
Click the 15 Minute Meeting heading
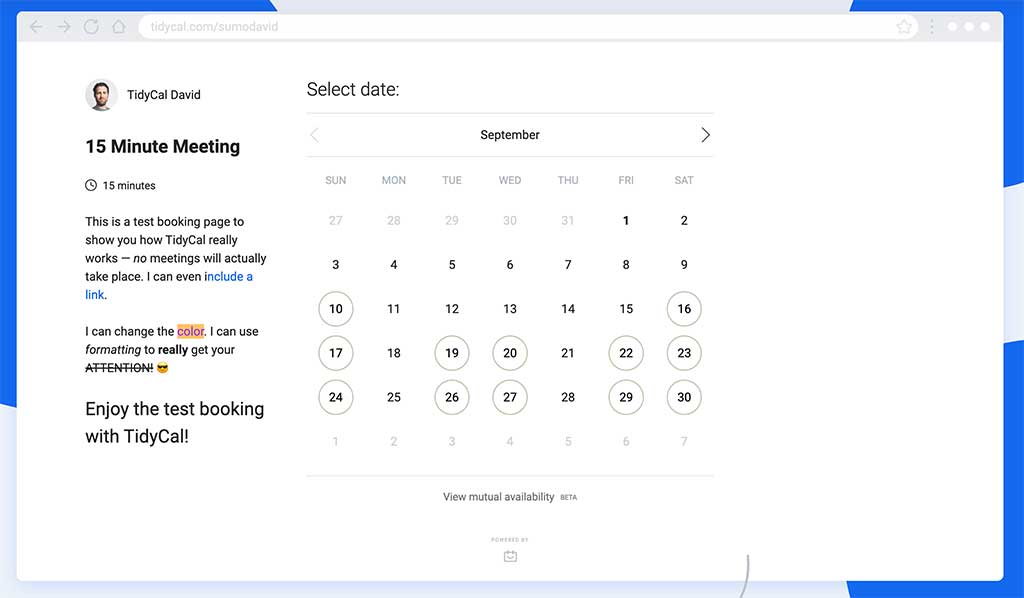(x=163, y=146)
